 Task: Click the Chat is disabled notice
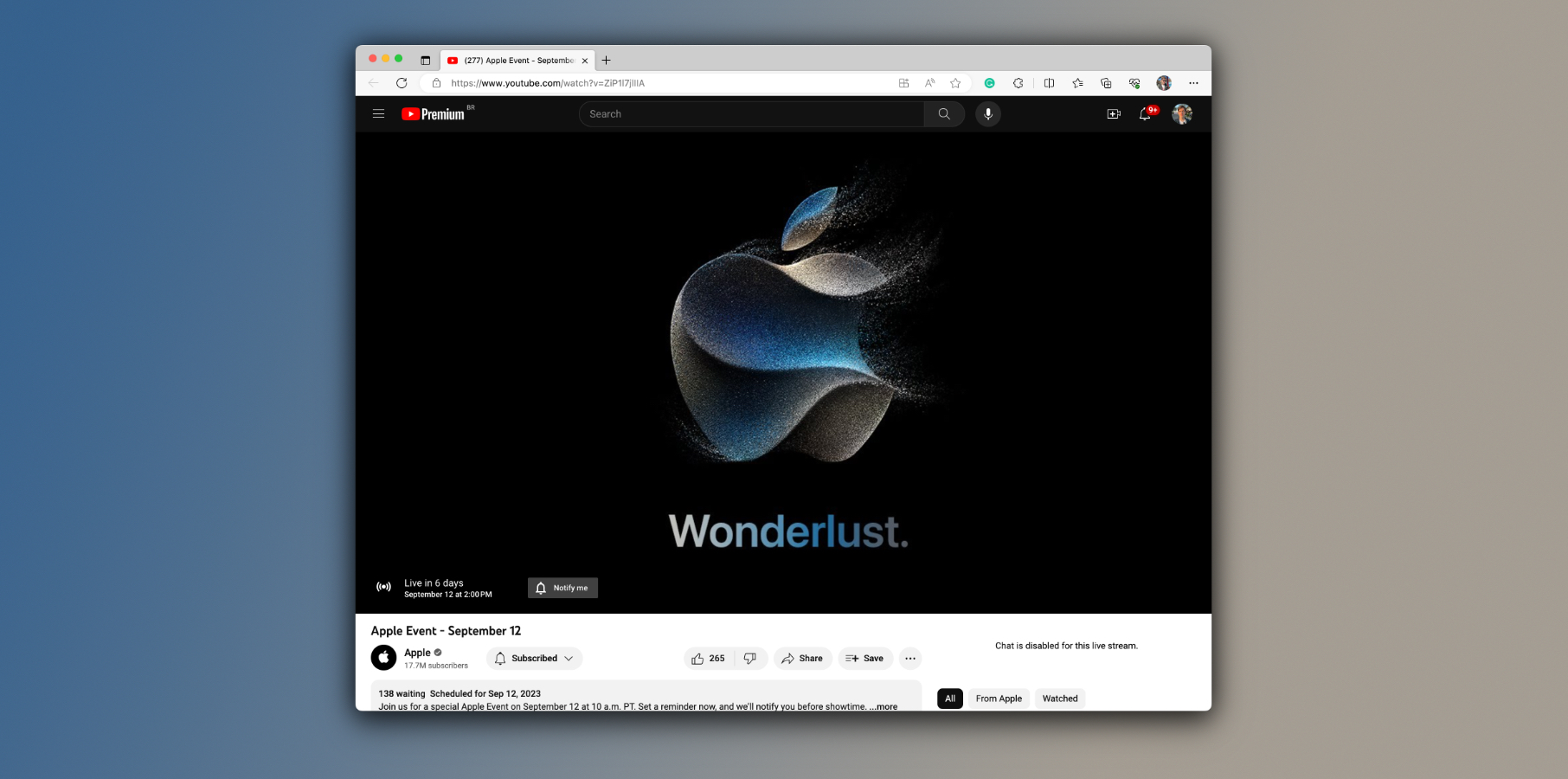1066,646
